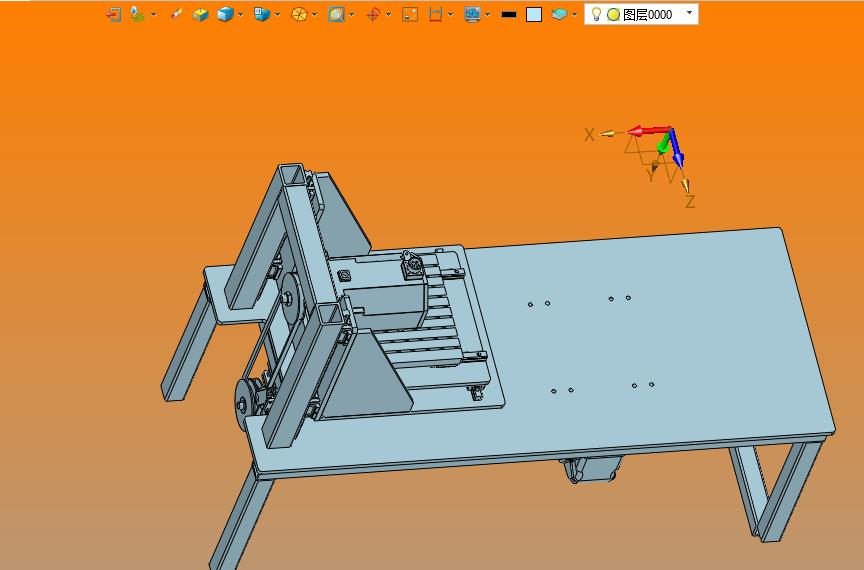The height and width of the screenshot is (570, 864).
Task: Click the green Y axis arrow
Action: click(664, 144)
